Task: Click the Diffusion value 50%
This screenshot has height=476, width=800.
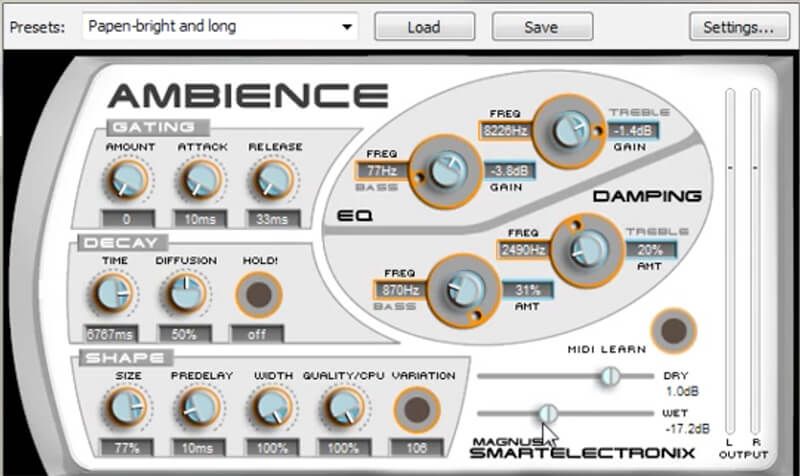Action: (184, 334)
